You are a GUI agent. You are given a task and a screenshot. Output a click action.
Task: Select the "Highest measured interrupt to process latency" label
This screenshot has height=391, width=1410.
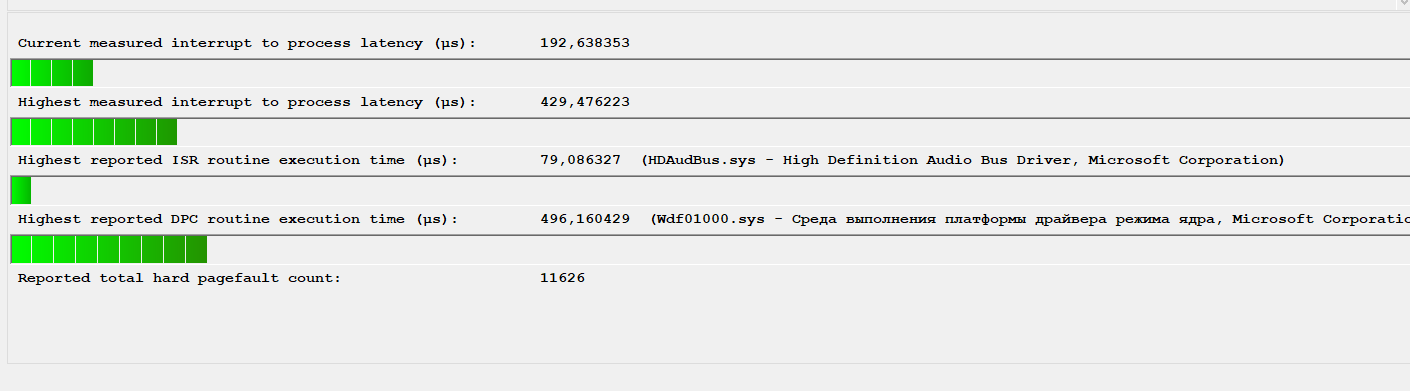click(x=247, y=102)
